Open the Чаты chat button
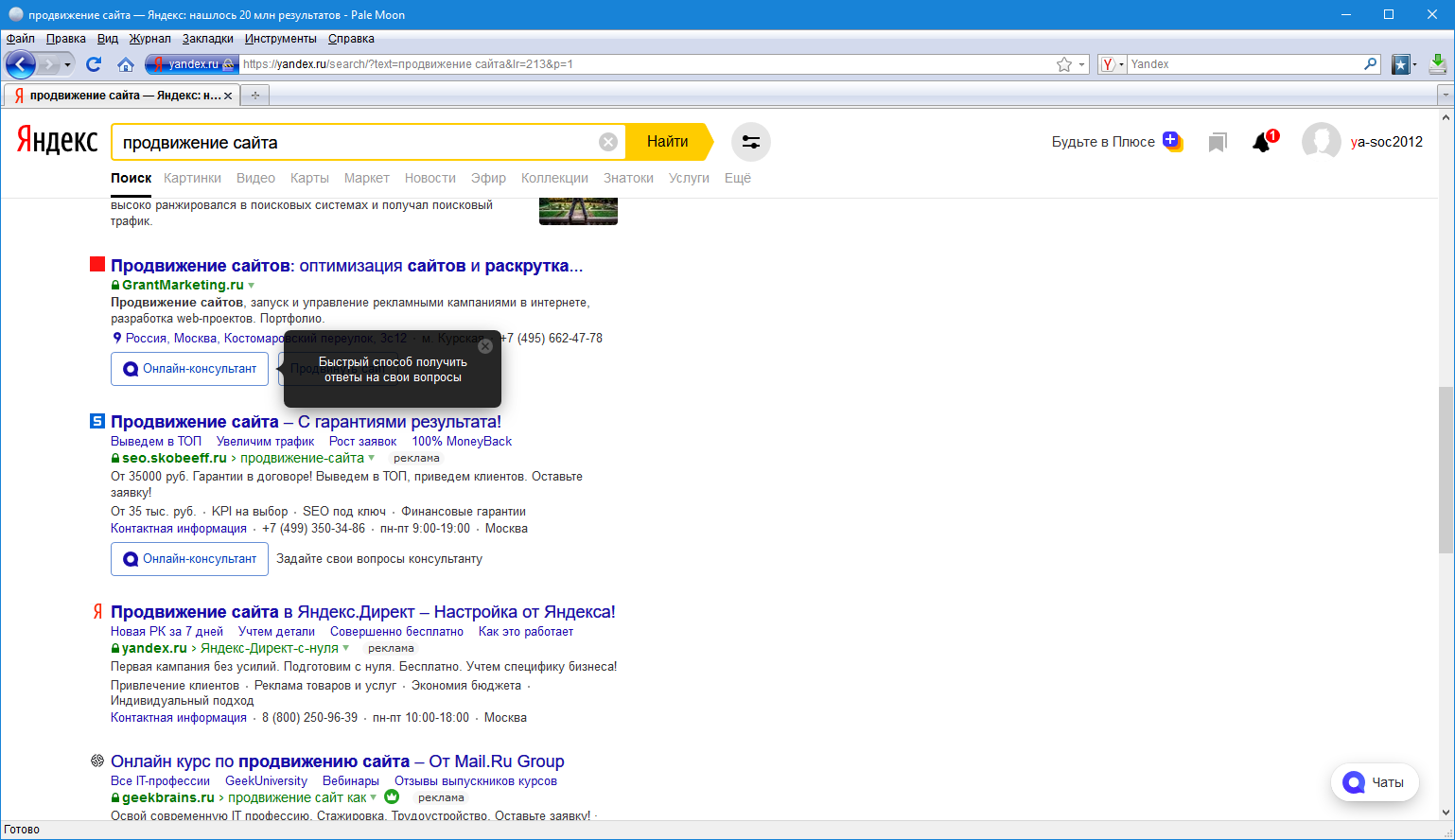This screenshot has width=1455, height=840. pos(1375,782)
